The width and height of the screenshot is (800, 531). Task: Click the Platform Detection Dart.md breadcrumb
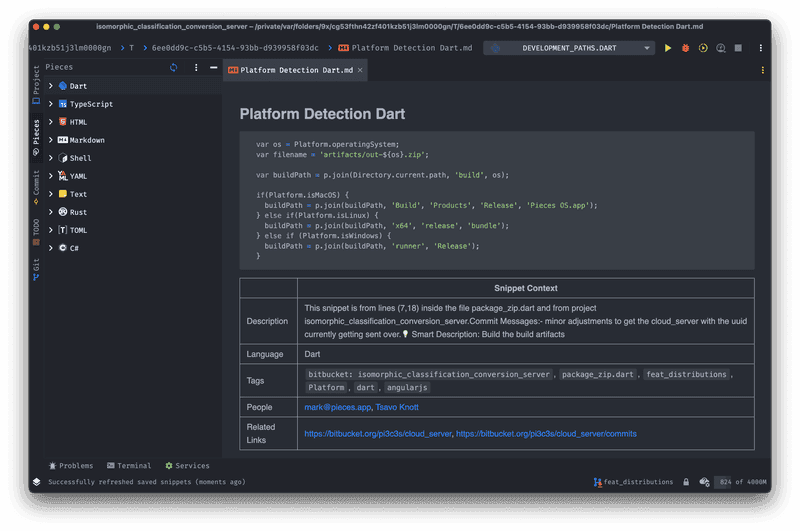click(406, 48)
